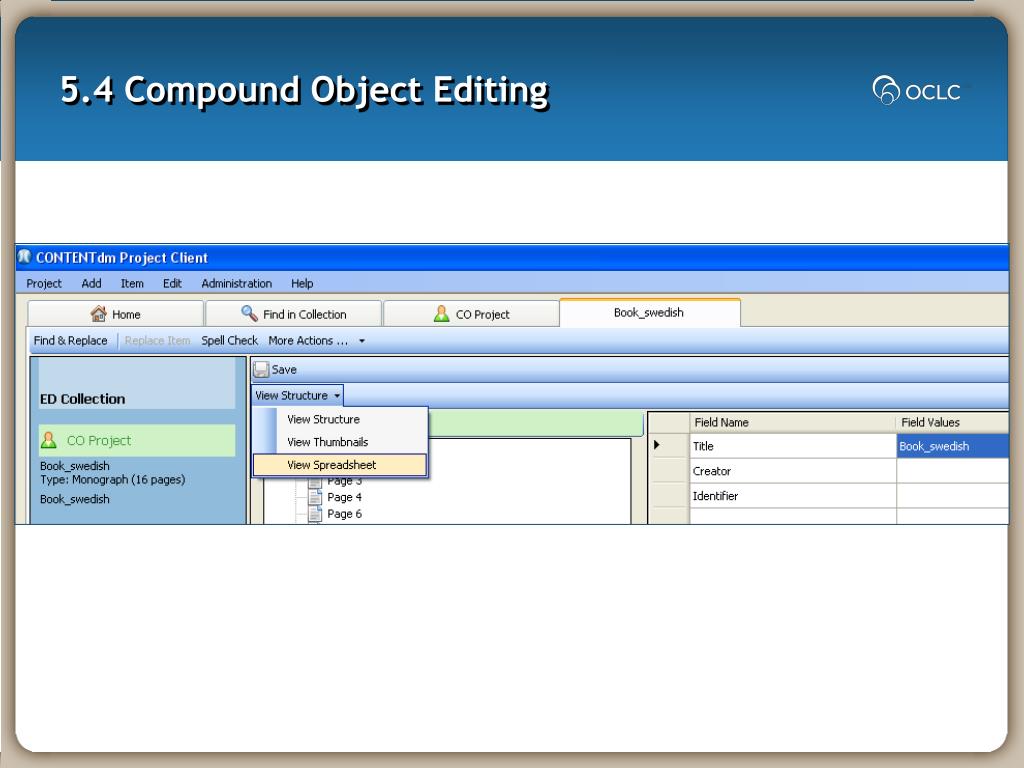
Task: Click the Field Name column header
Action: point(793,423)
